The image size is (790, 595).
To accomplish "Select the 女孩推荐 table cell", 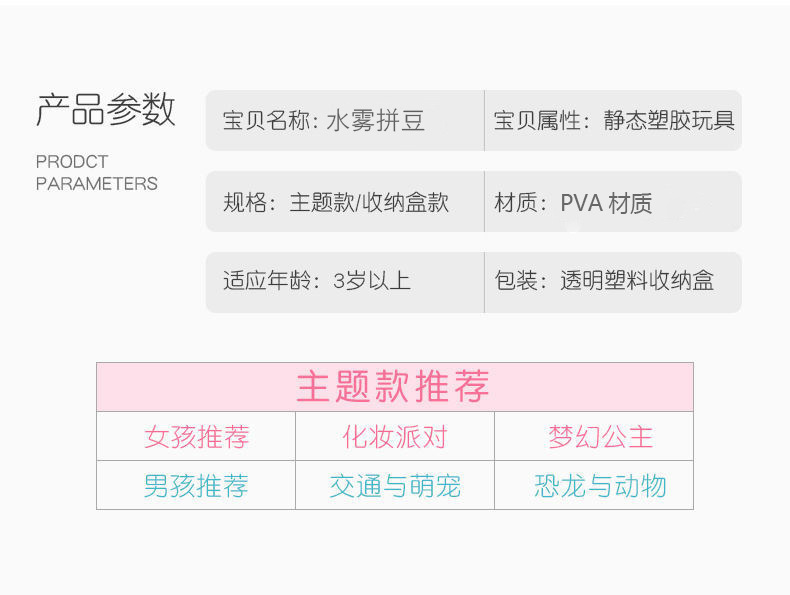I will (x=196, y=437).
